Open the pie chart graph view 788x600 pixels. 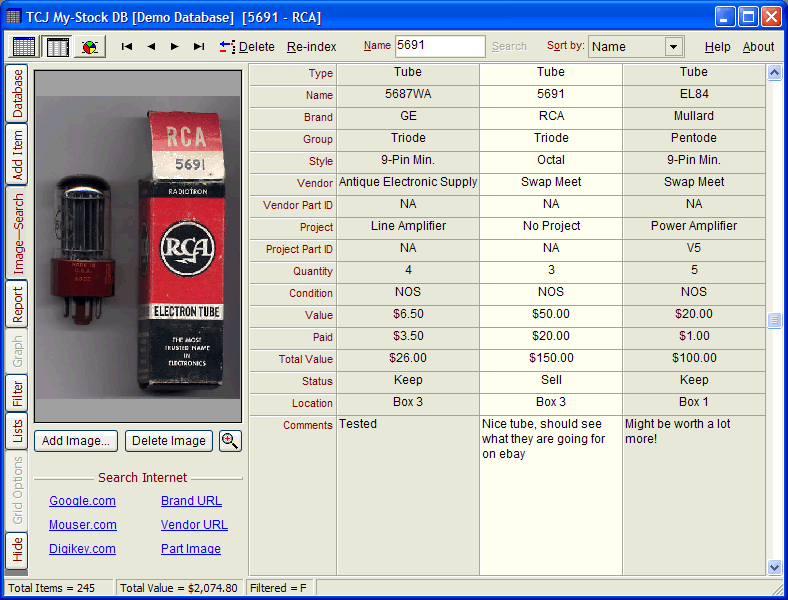coord(90,47)
